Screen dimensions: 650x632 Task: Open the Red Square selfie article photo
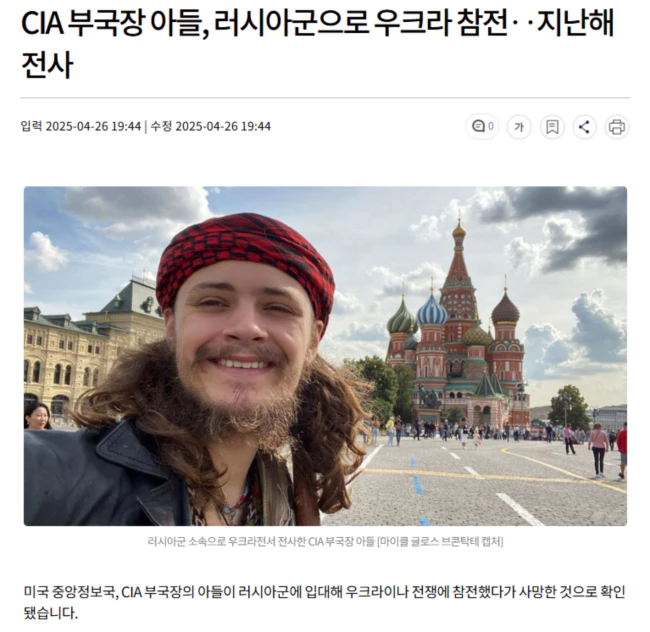(325, 356)
